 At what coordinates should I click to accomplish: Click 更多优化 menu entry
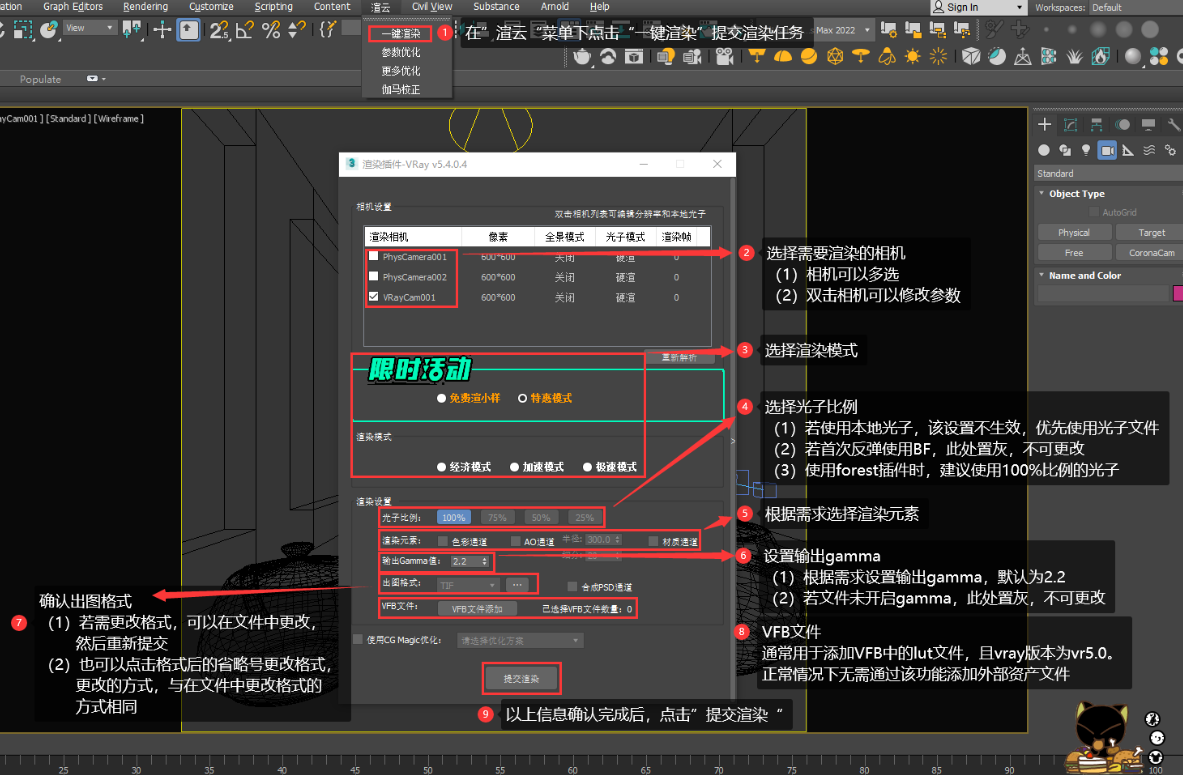tap(401, 71)
